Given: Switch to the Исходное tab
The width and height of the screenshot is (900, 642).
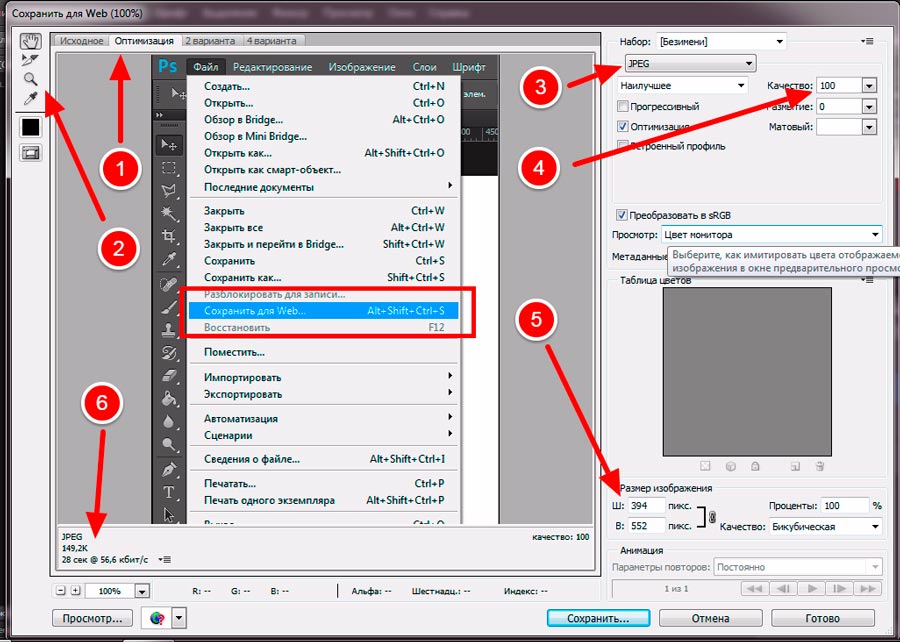Looking at the screenshot, I should tap(82, 41).
